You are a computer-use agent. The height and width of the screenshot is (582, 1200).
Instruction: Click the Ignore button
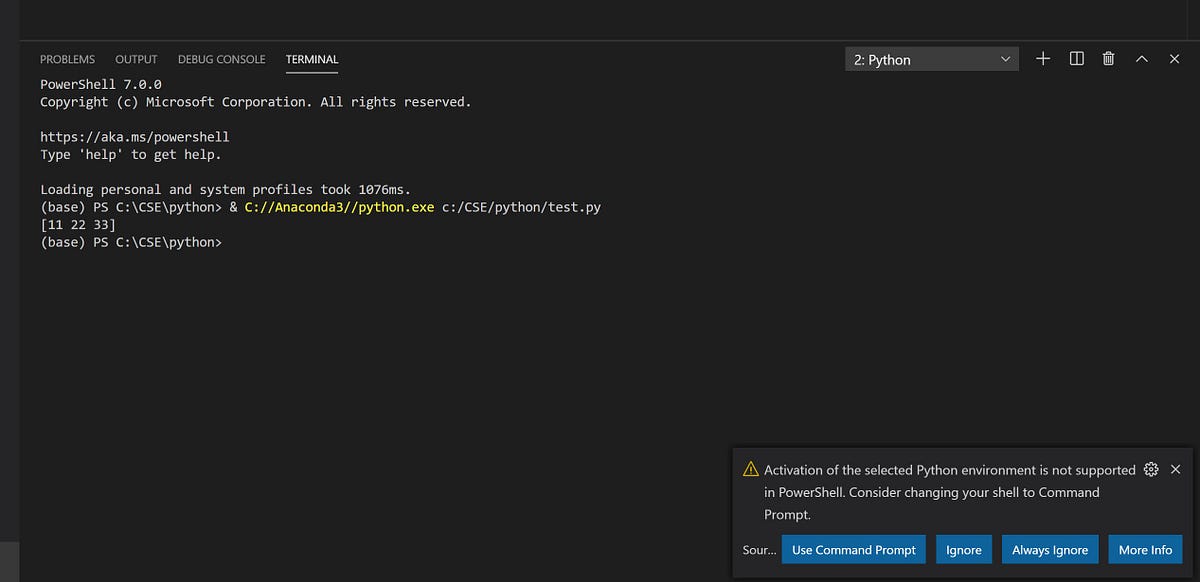tap(963, 549)
